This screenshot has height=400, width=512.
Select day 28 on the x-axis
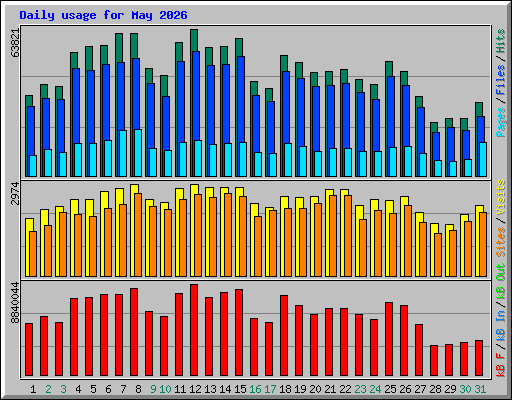(x=435, y=389)
